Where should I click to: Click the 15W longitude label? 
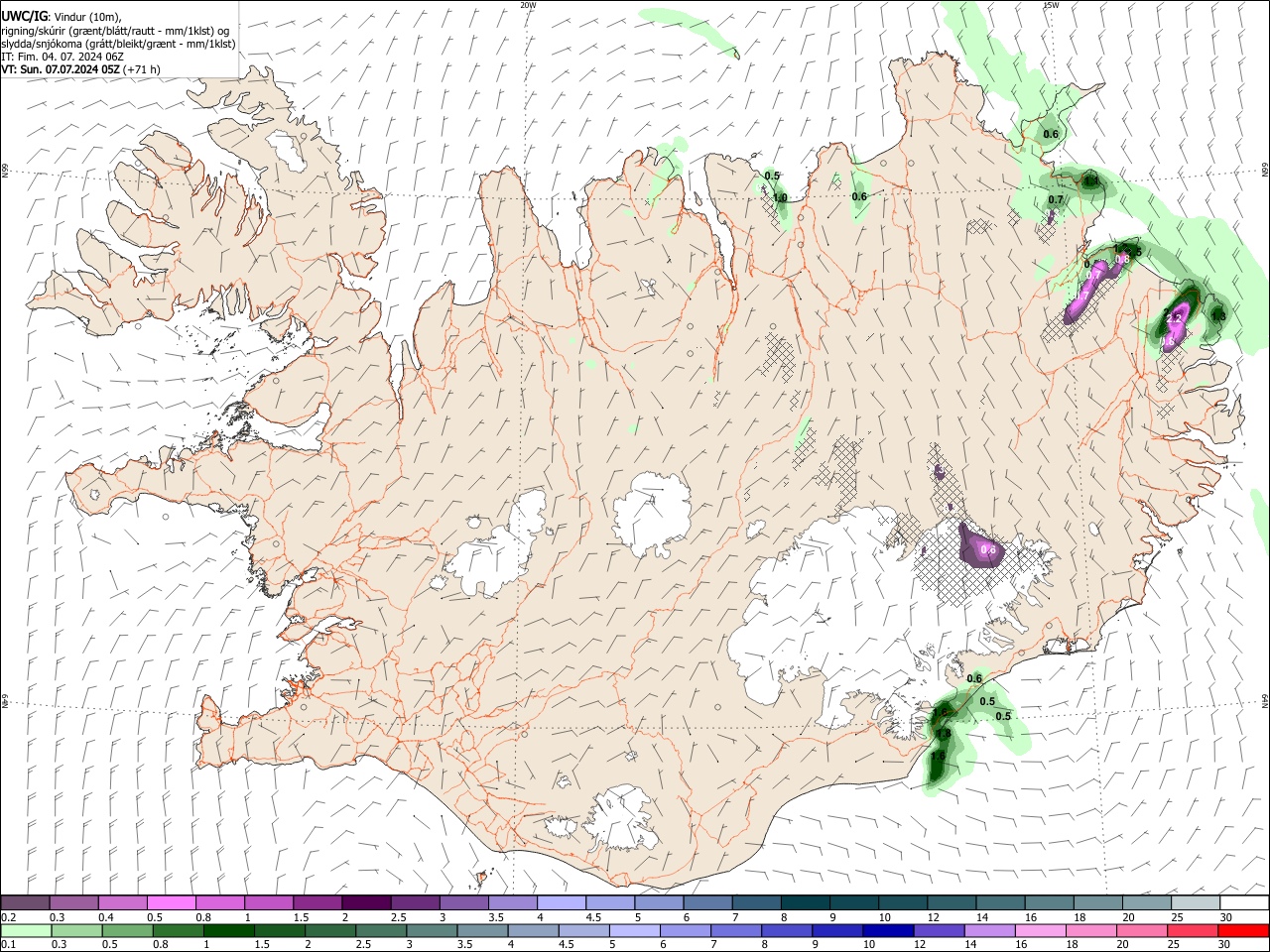pyautogui.click(x=1051, y=5)
